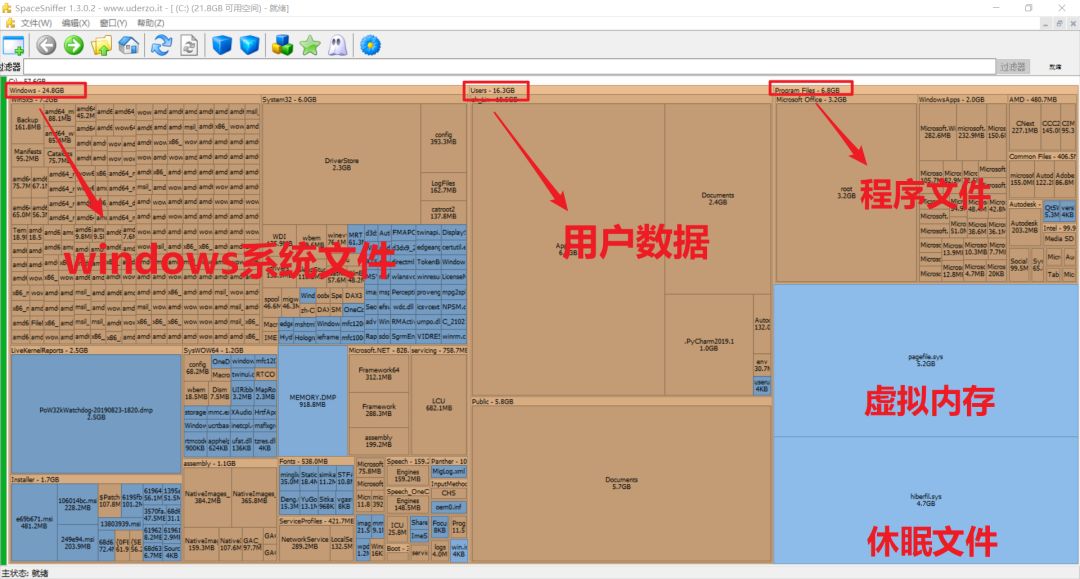The image size is (1080, 579).
Task: Select the PoW32kWatchdog dmp 2.5GB block
Action: click(96, 413)
